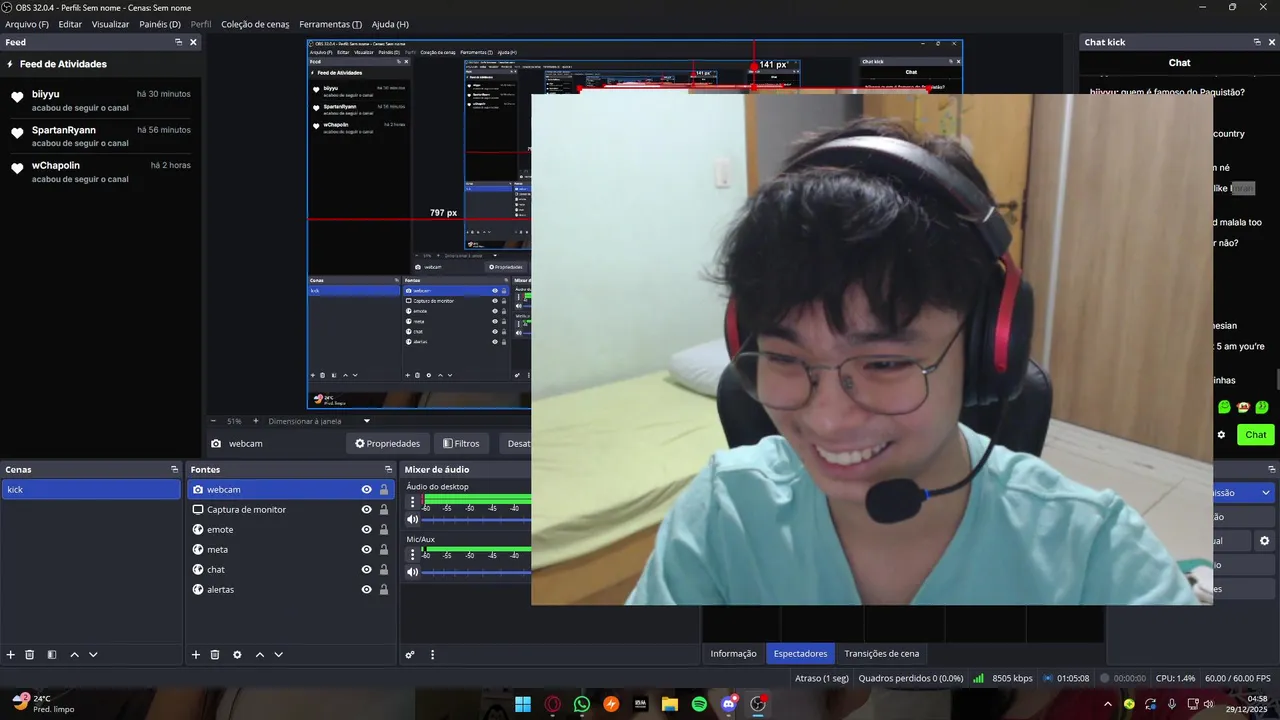
Task: Open virtual camera settings gear in controls
Action: (x=1264, y=541)
